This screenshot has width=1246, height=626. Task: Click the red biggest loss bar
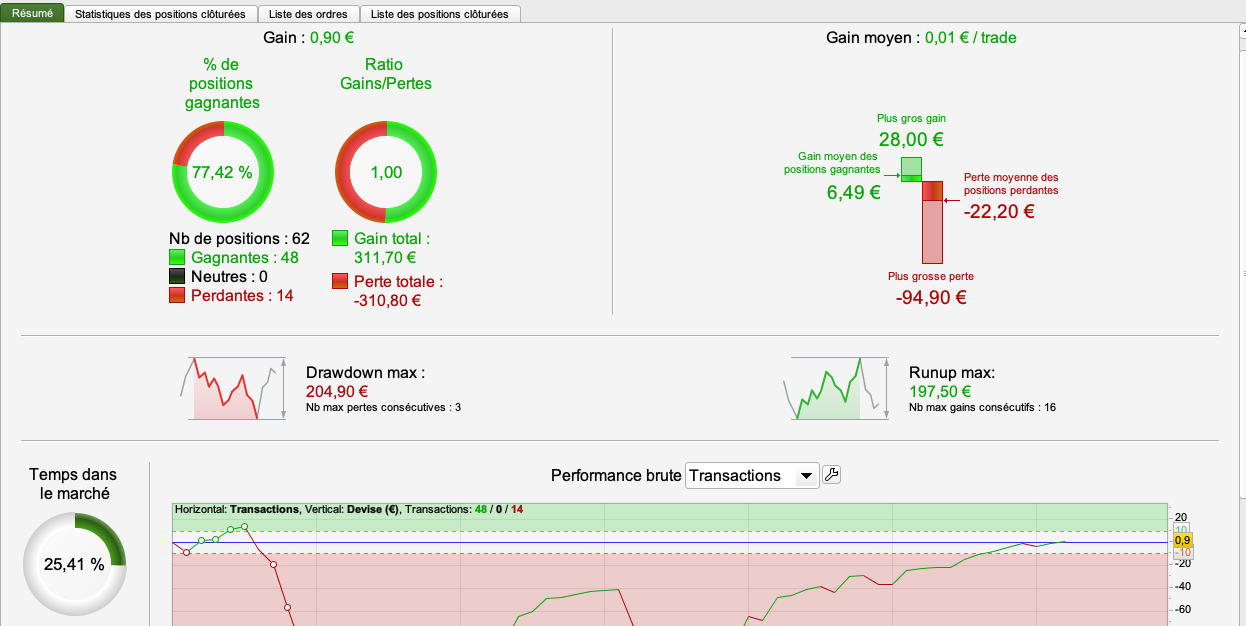(x=932, y=222)
